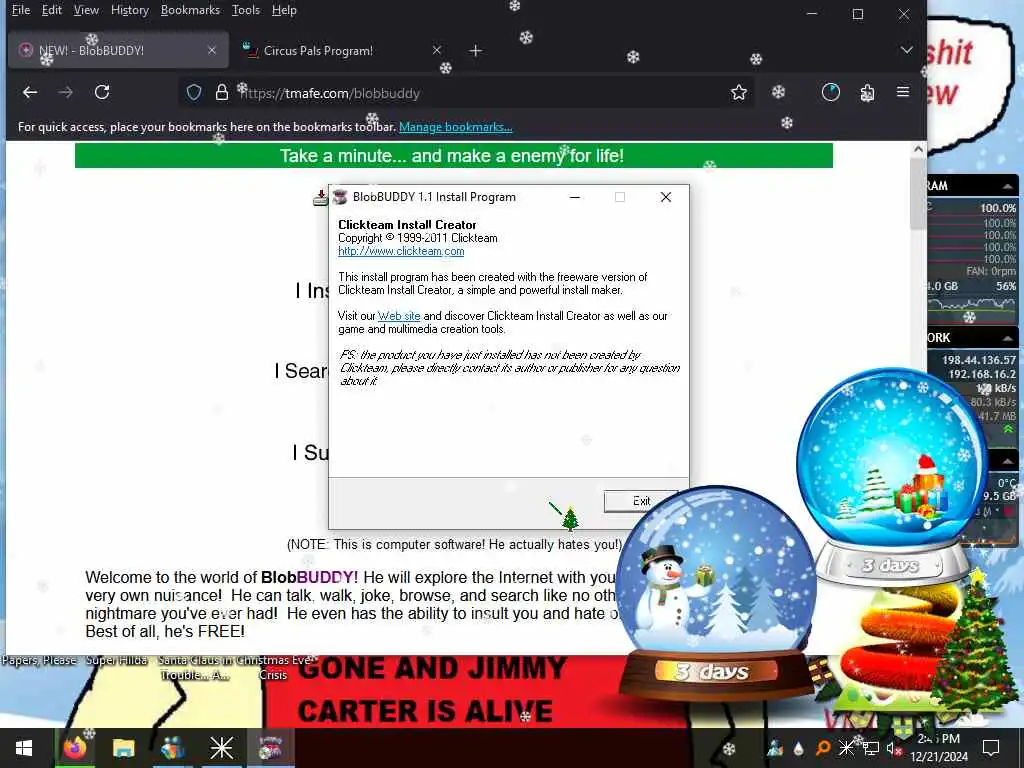Click the water drop system tray icon

coord(798,748)
